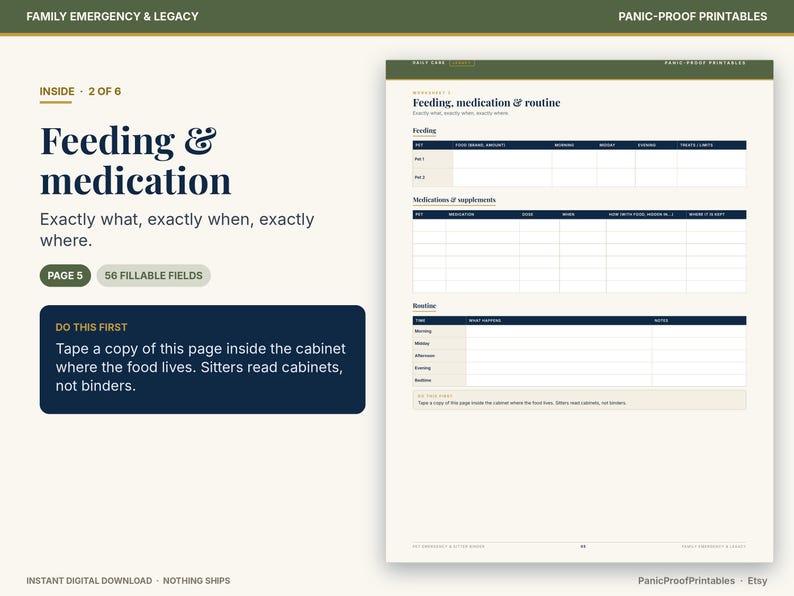
Task: Click the 'Exactly what, exactly when, exactly where.' subtitle
Action: (177, 229)
